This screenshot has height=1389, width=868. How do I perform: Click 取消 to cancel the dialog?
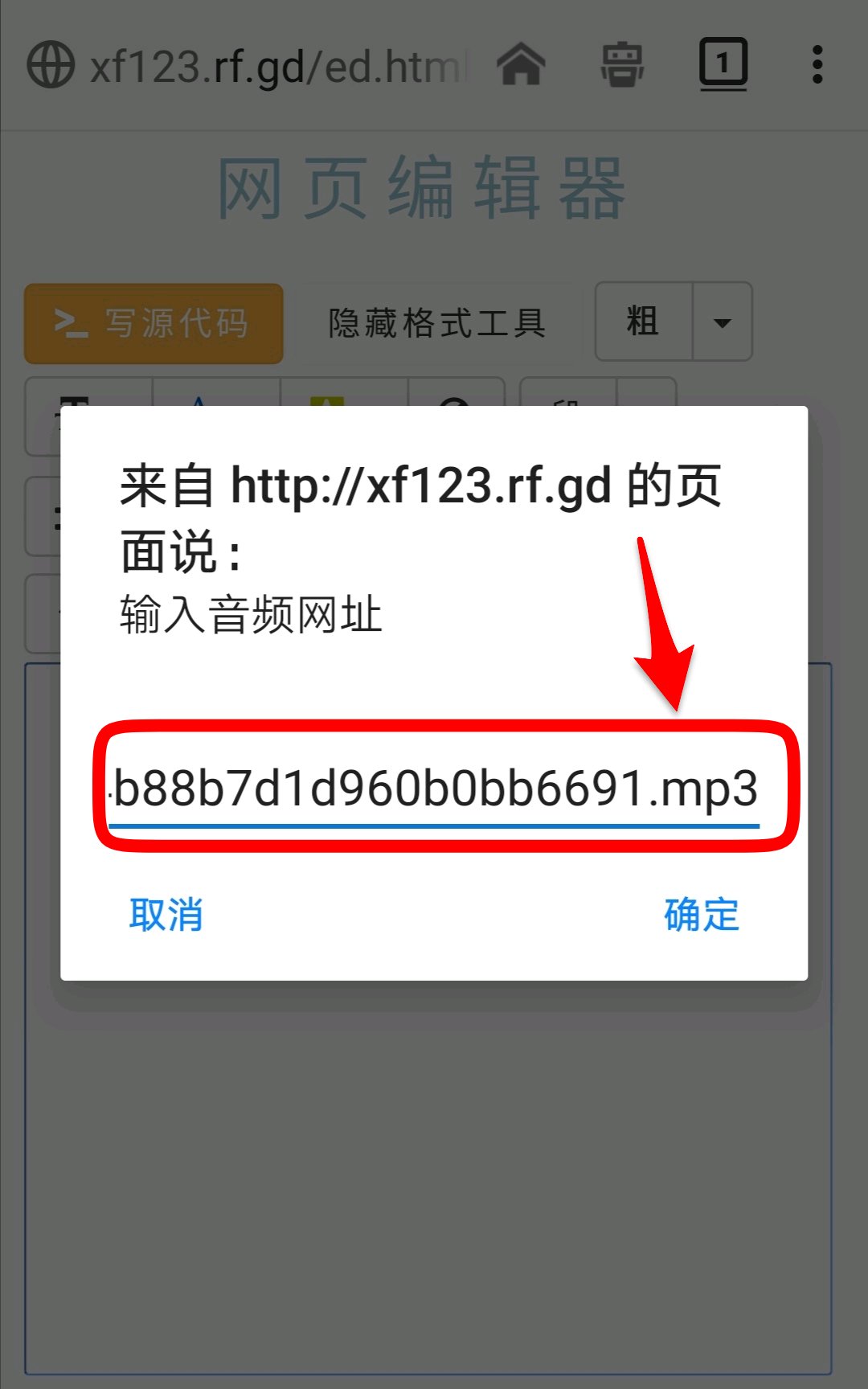[166, 915]
